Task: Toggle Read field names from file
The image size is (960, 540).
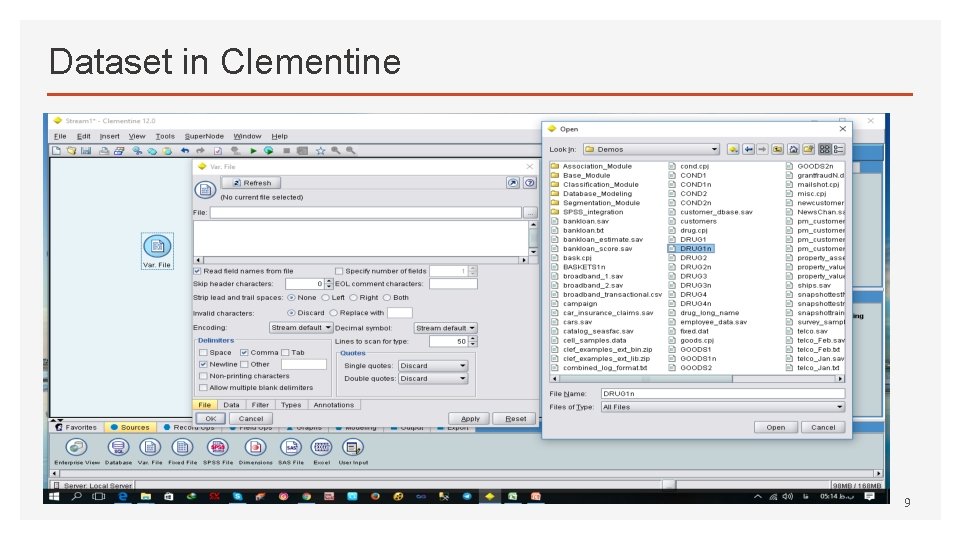Action: (197, 271)
